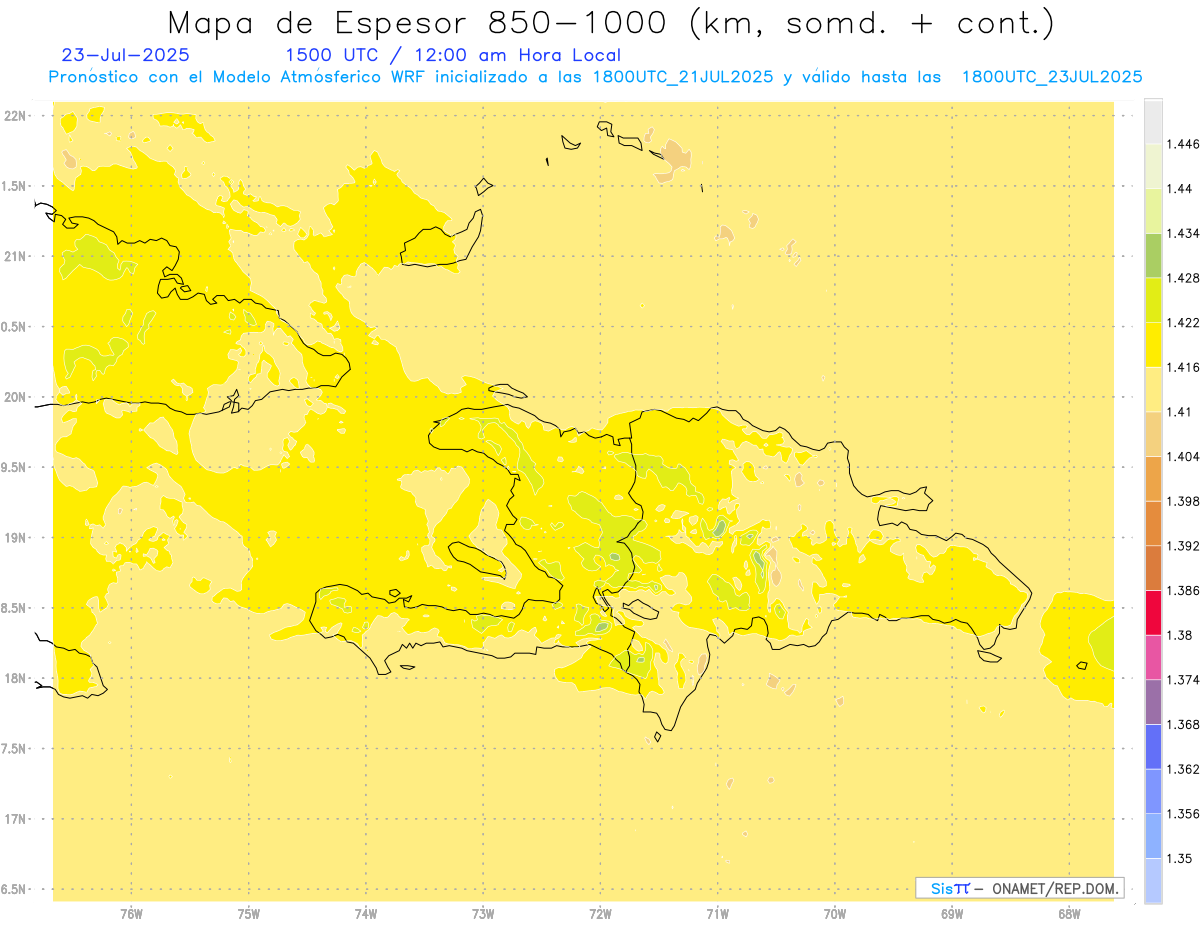Click the bright yellow colorbar segment above 1.416
The image size is (1200, 927).
[x=1153, y=345]
